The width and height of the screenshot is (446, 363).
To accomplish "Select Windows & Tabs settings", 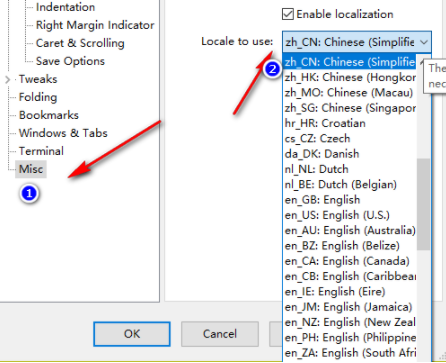I will pyautogui.click(x=63, y=133).
